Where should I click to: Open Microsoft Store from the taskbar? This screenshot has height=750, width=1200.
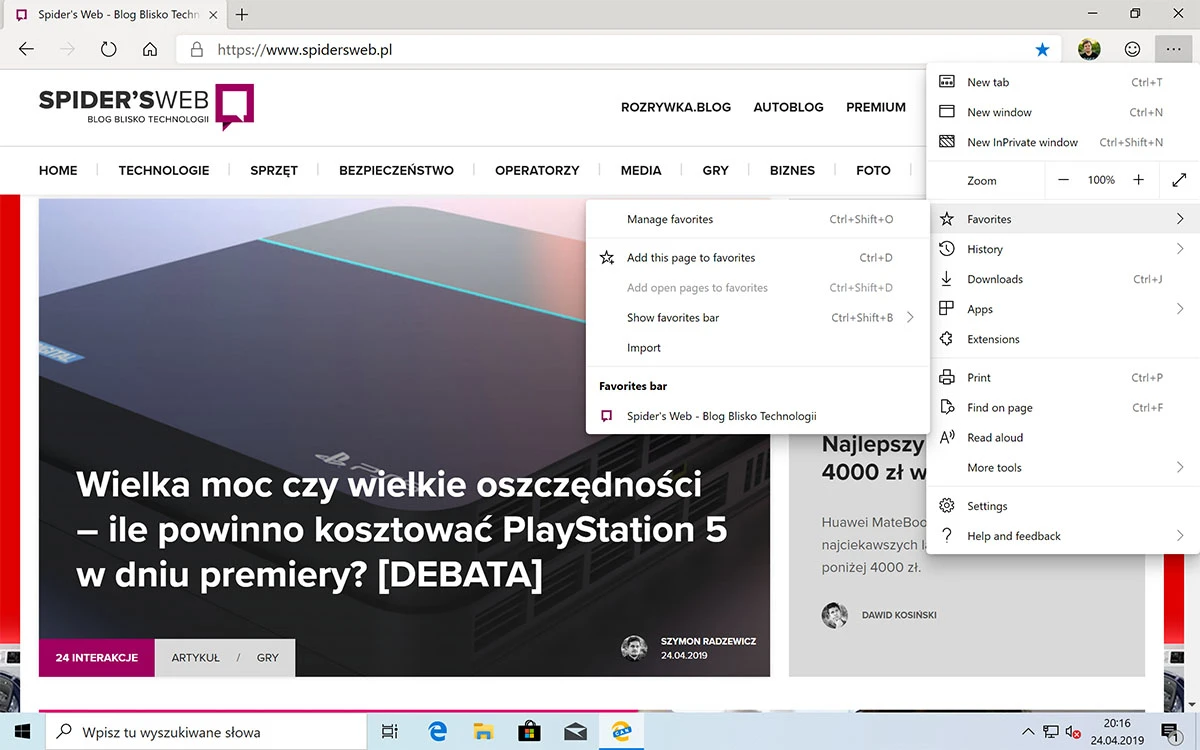point(529,732)
